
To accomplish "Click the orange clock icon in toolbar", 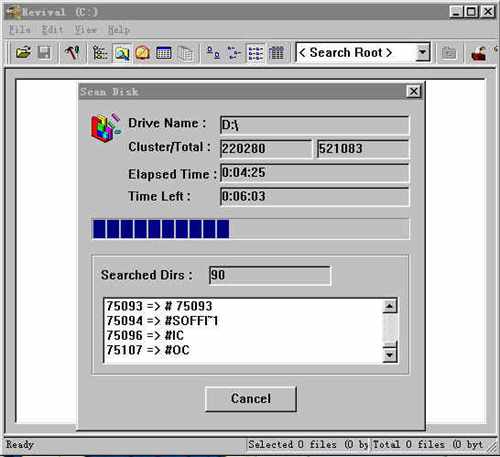I will [143, 53].
